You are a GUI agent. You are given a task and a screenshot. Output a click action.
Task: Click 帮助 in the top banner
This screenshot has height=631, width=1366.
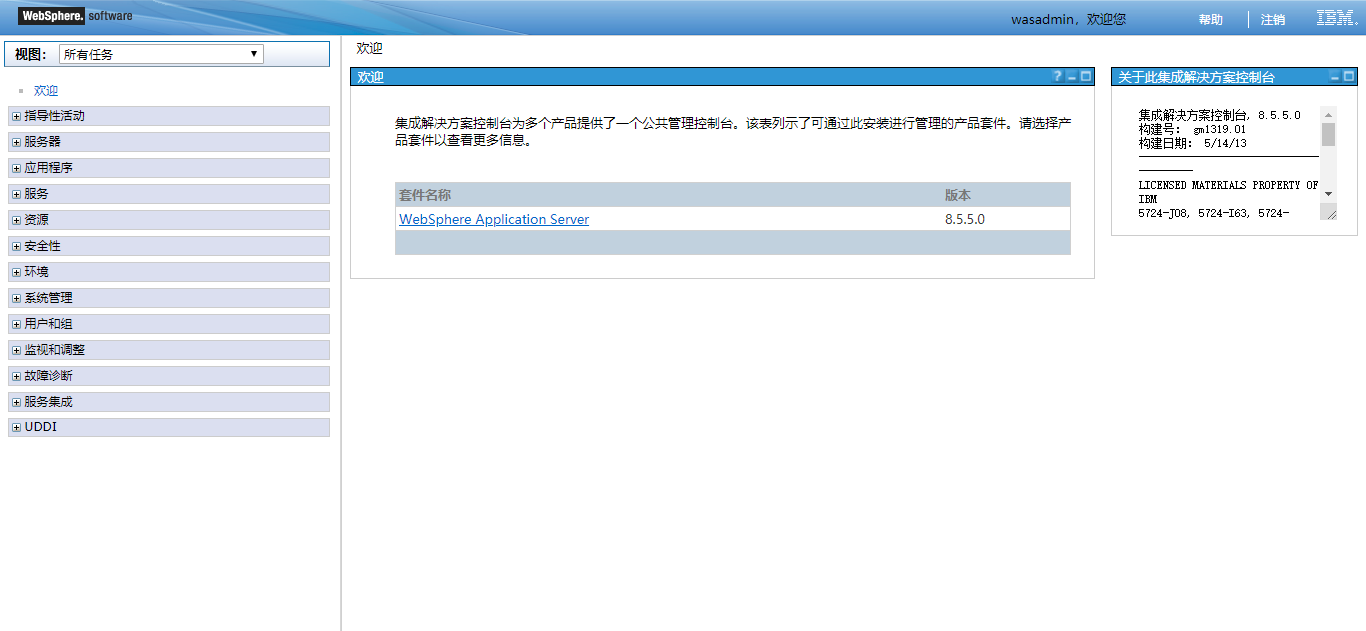(1210, 19)
